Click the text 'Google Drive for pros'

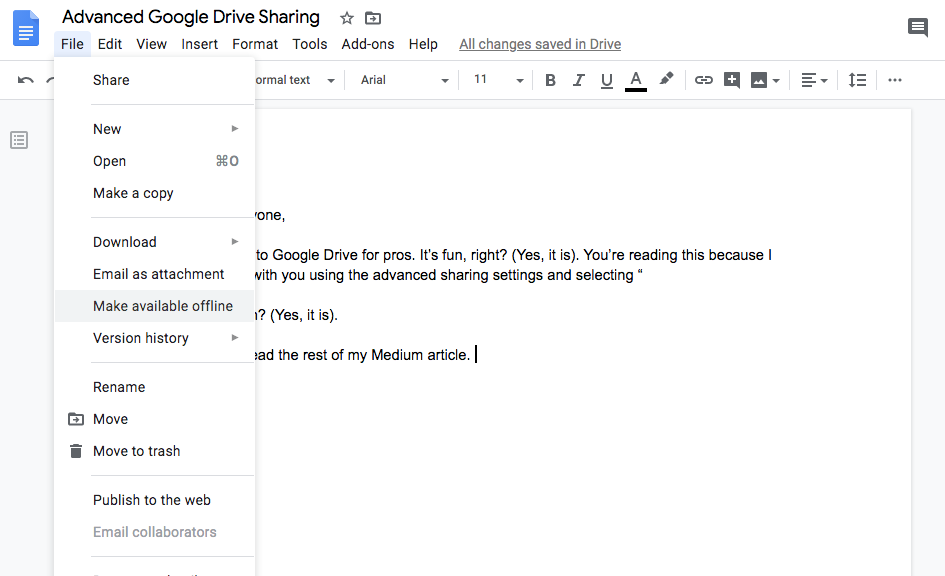tap(344, 255)
